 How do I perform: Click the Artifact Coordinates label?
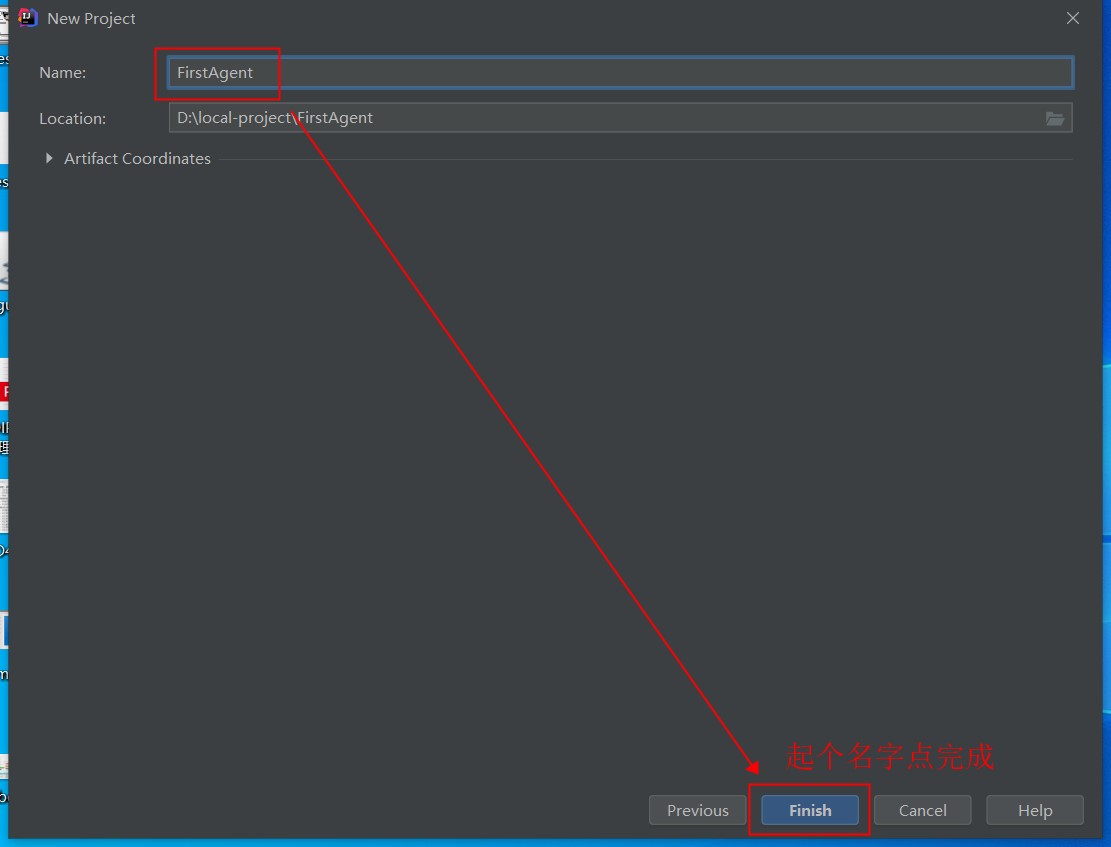pyautogui.click(x=137, y=159)
